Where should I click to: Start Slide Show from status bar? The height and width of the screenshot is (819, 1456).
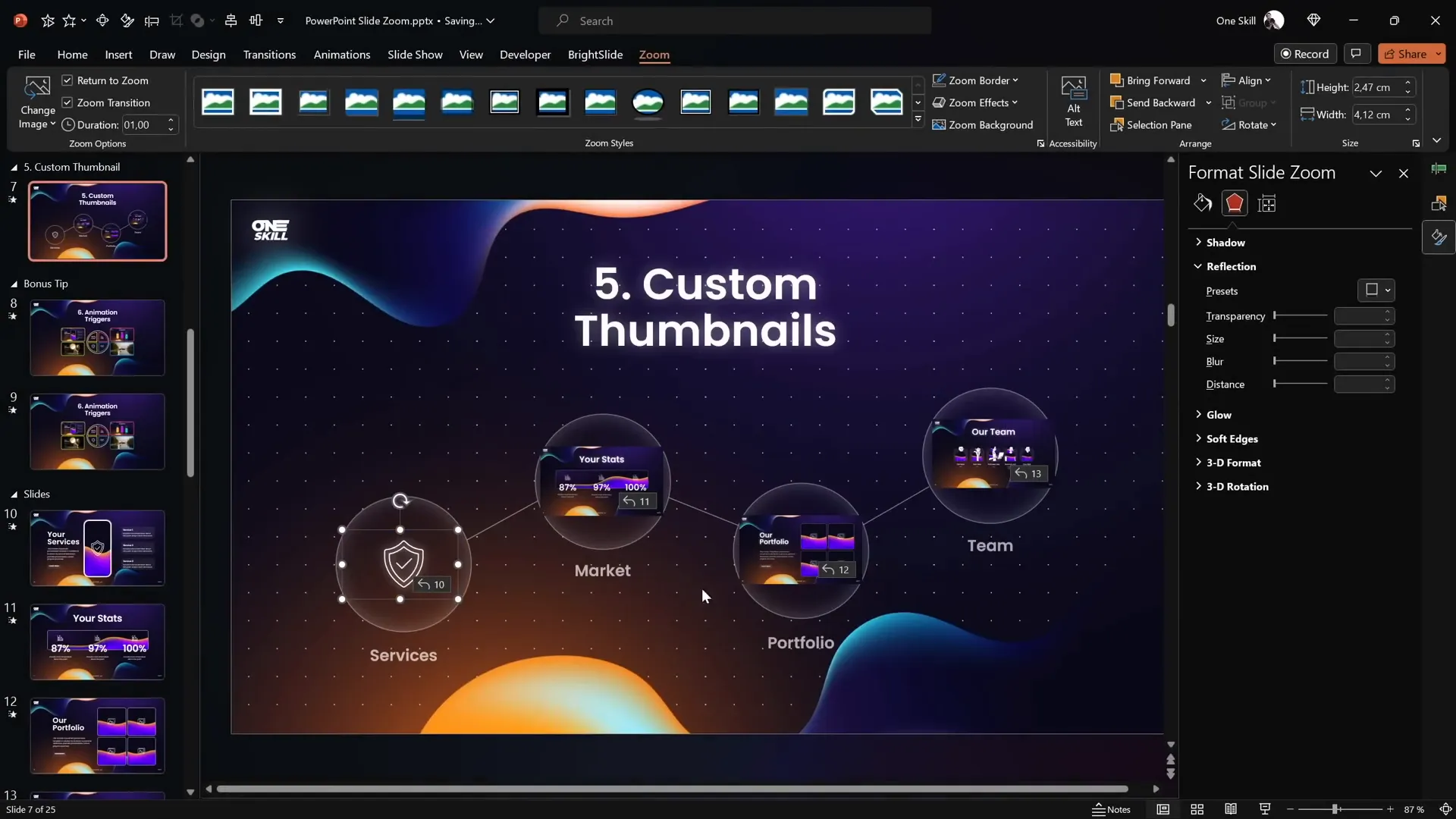(x=1263, y=809)
